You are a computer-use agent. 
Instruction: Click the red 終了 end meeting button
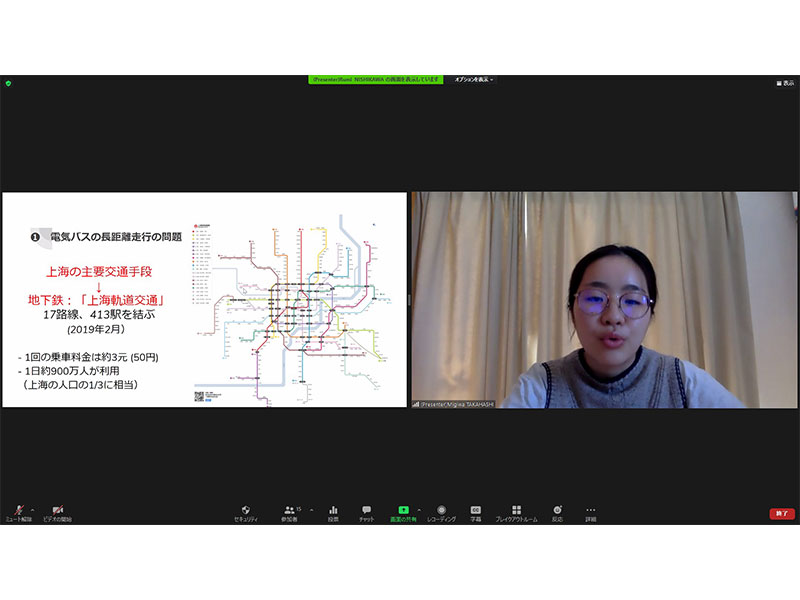[x=782, y=513]
